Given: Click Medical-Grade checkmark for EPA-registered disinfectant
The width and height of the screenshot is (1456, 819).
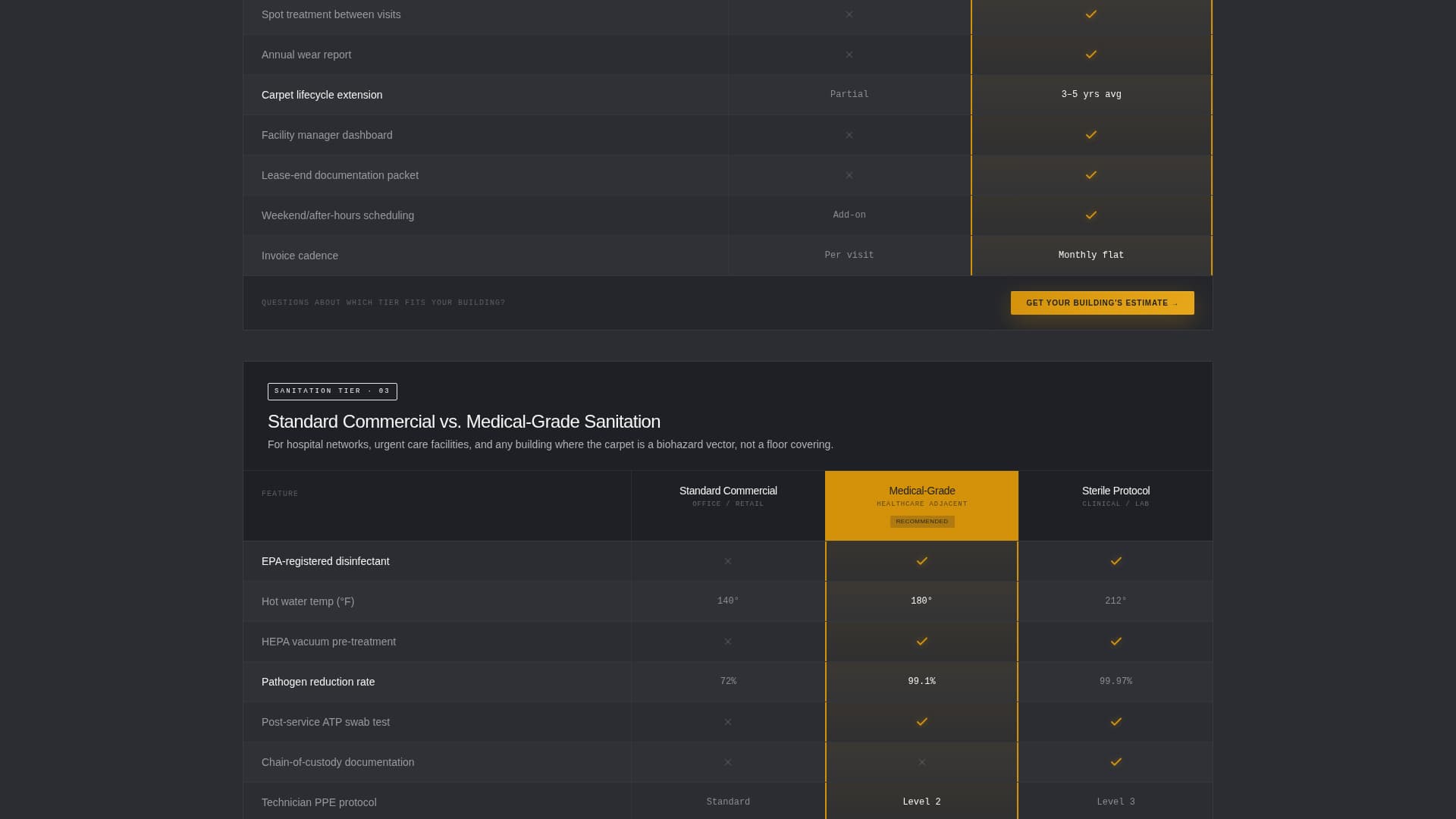Looking at the screenshot, I should 922,561.
